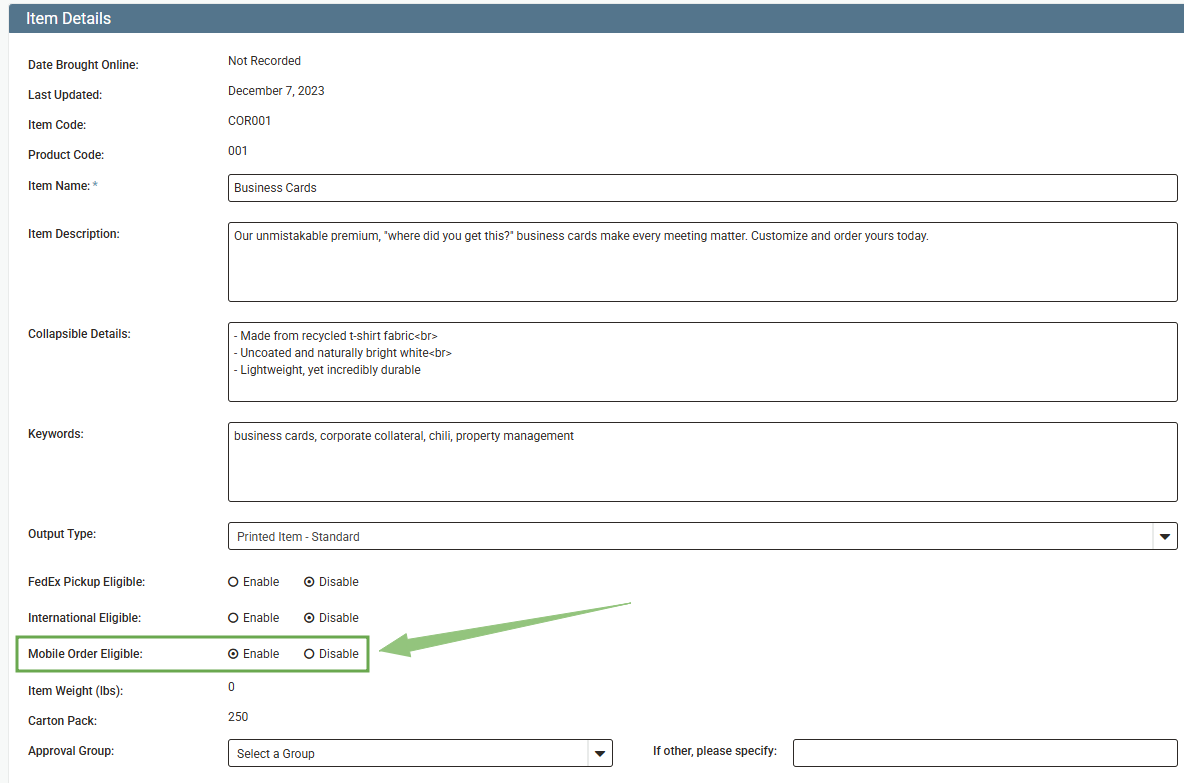
Task: Click the 'If other, please specify' field
Action: coord(985,753)
